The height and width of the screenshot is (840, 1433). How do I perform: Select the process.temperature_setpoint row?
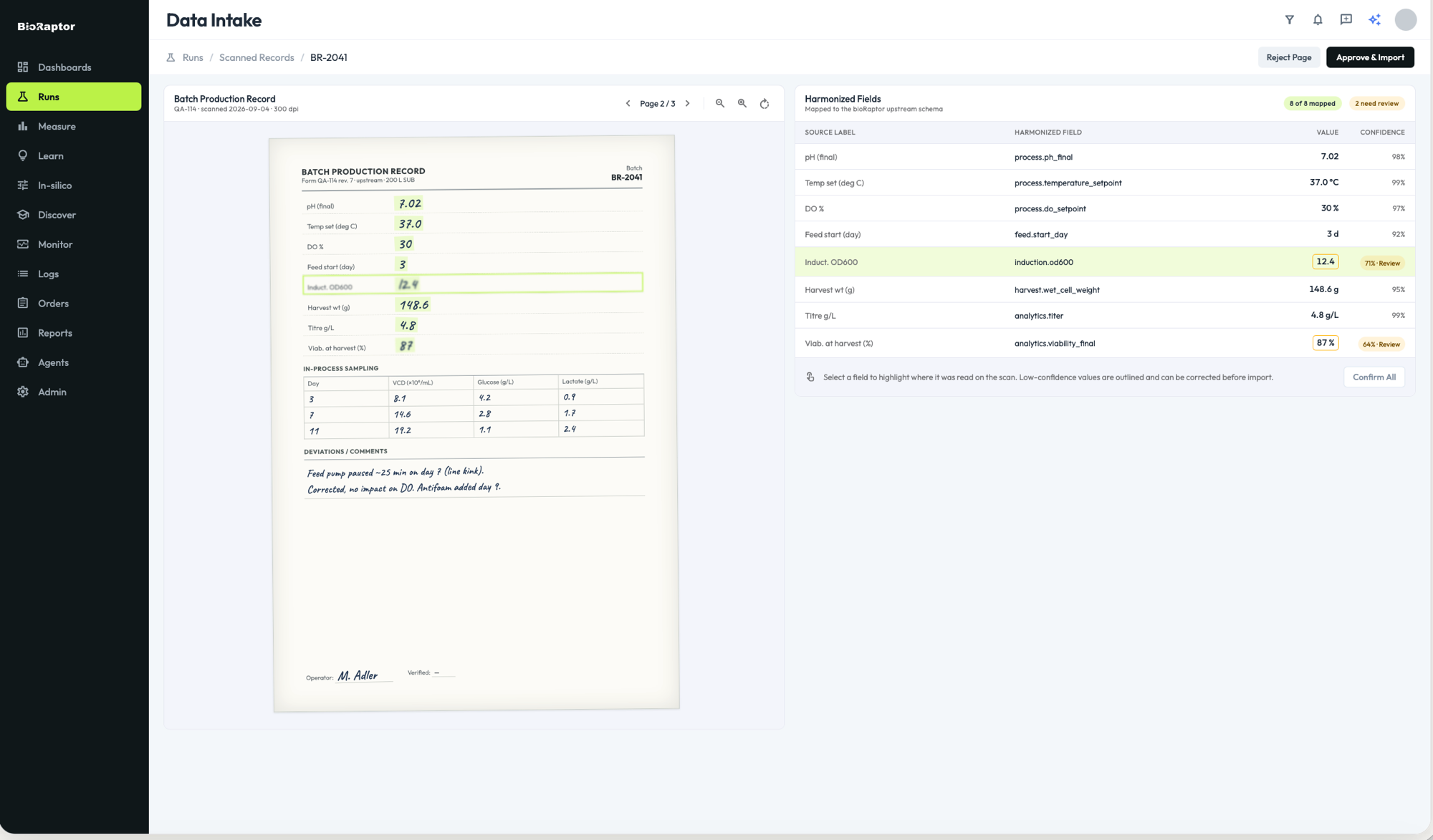click(1104, 183)
